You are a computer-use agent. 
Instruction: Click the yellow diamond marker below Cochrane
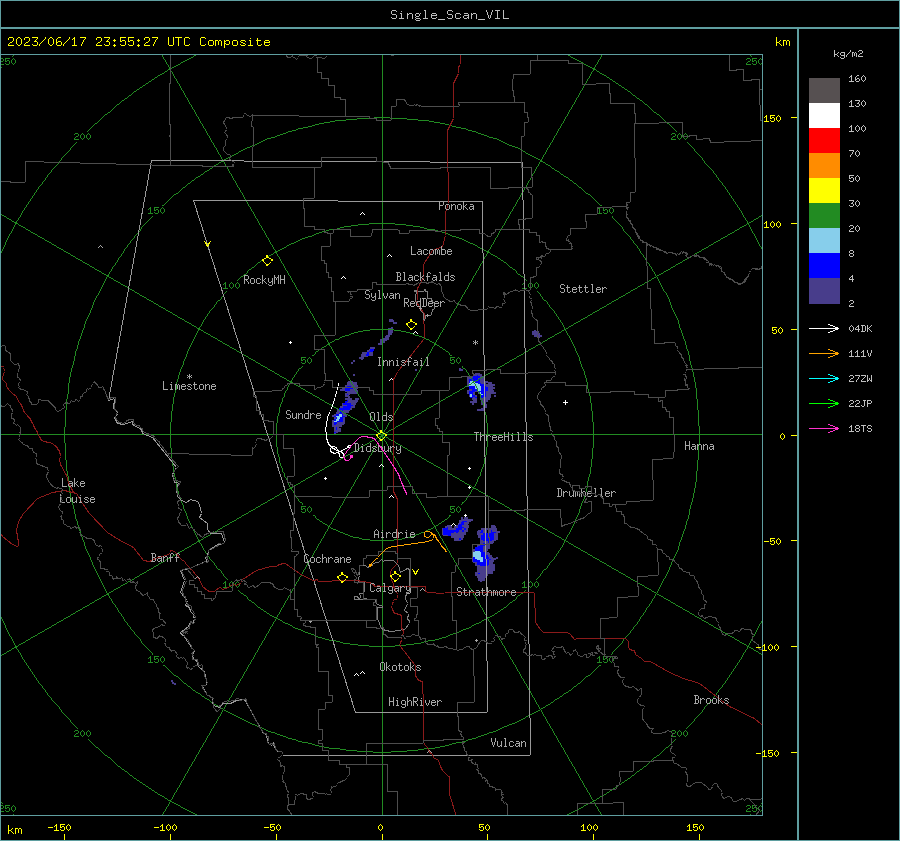[x=342, y=578]
